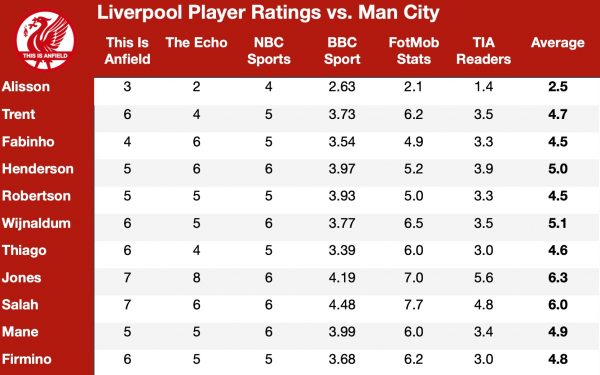Click the 'Average' column header

point(558,43)
